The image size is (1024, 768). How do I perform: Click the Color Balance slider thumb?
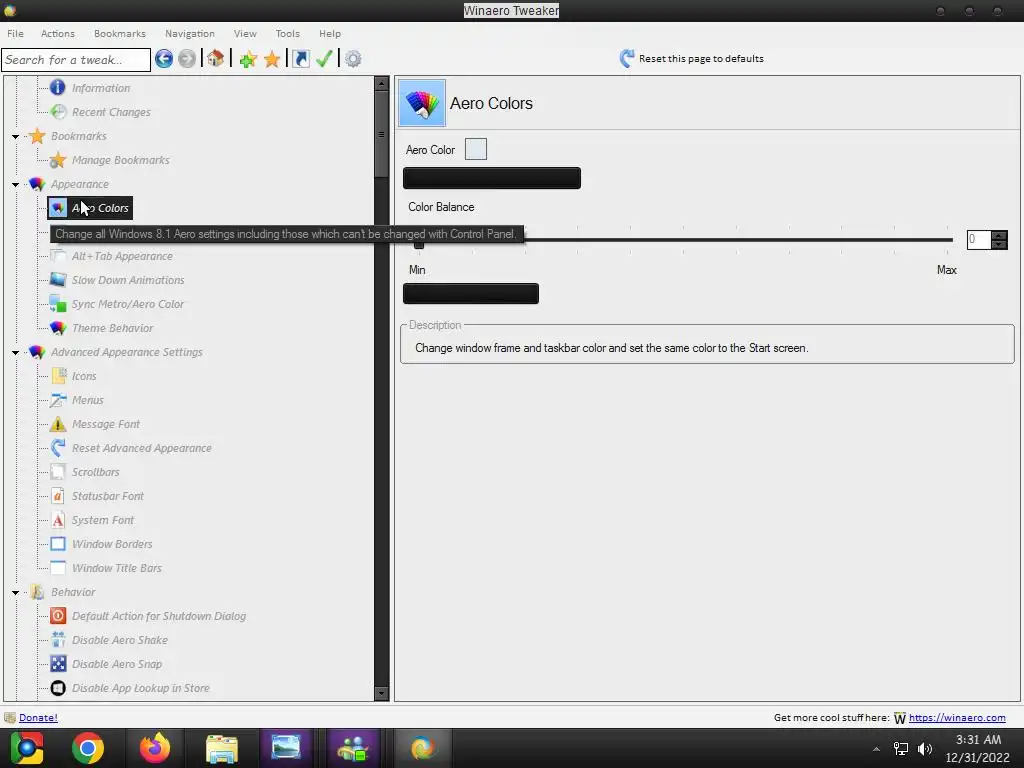point(419,243)
